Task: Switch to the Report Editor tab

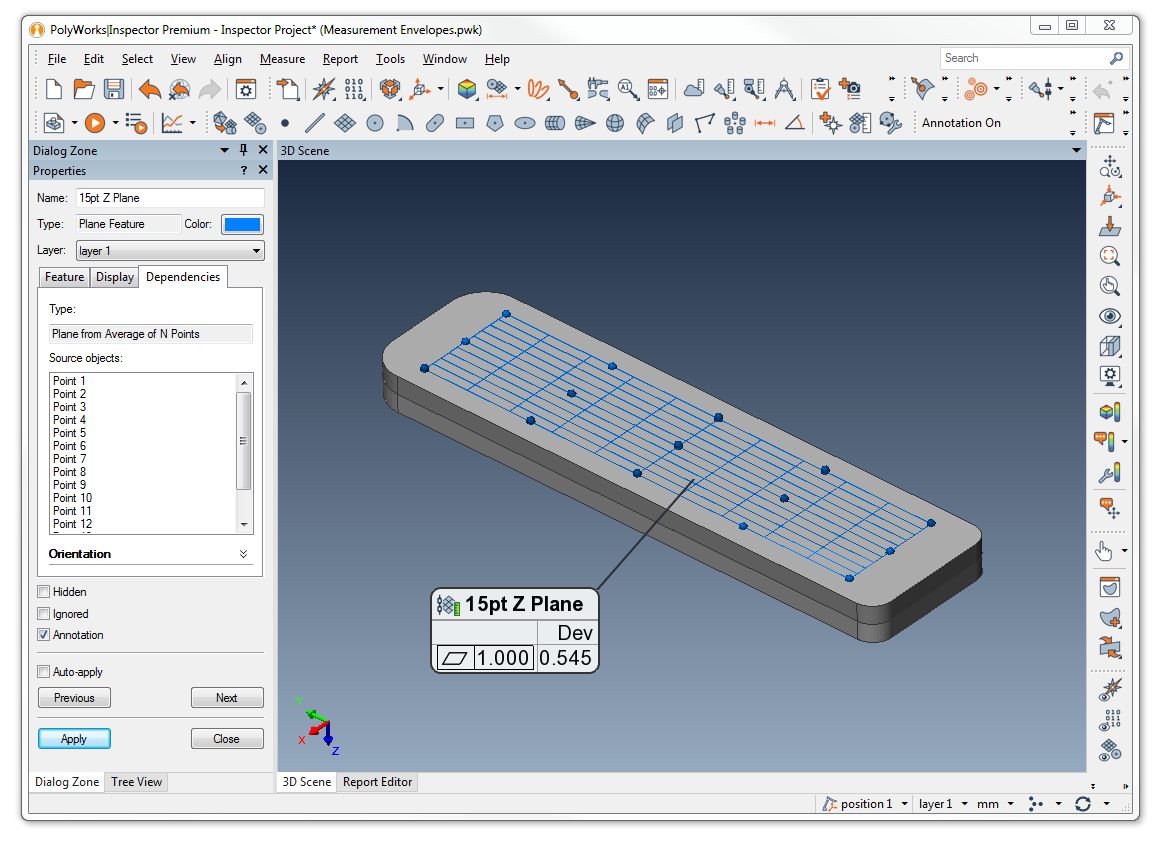Action: click(x=377, y=782)
